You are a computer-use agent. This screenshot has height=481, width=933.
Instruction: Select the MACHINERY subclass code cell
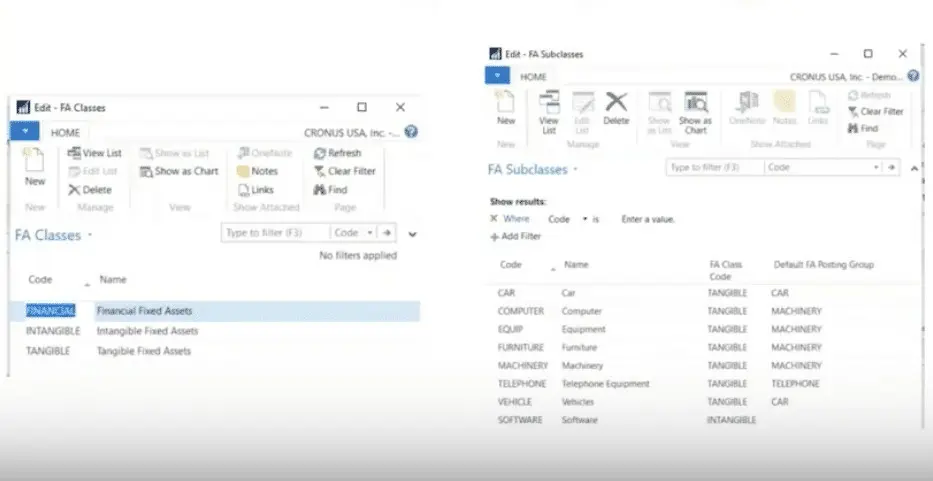[x=522, y=366]
